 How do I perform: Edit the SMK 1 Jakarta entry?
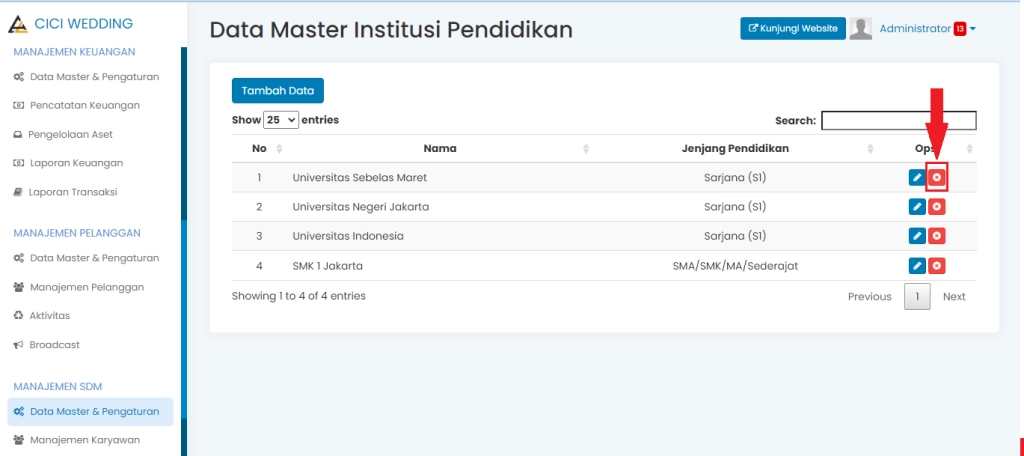tap(916, 266)
